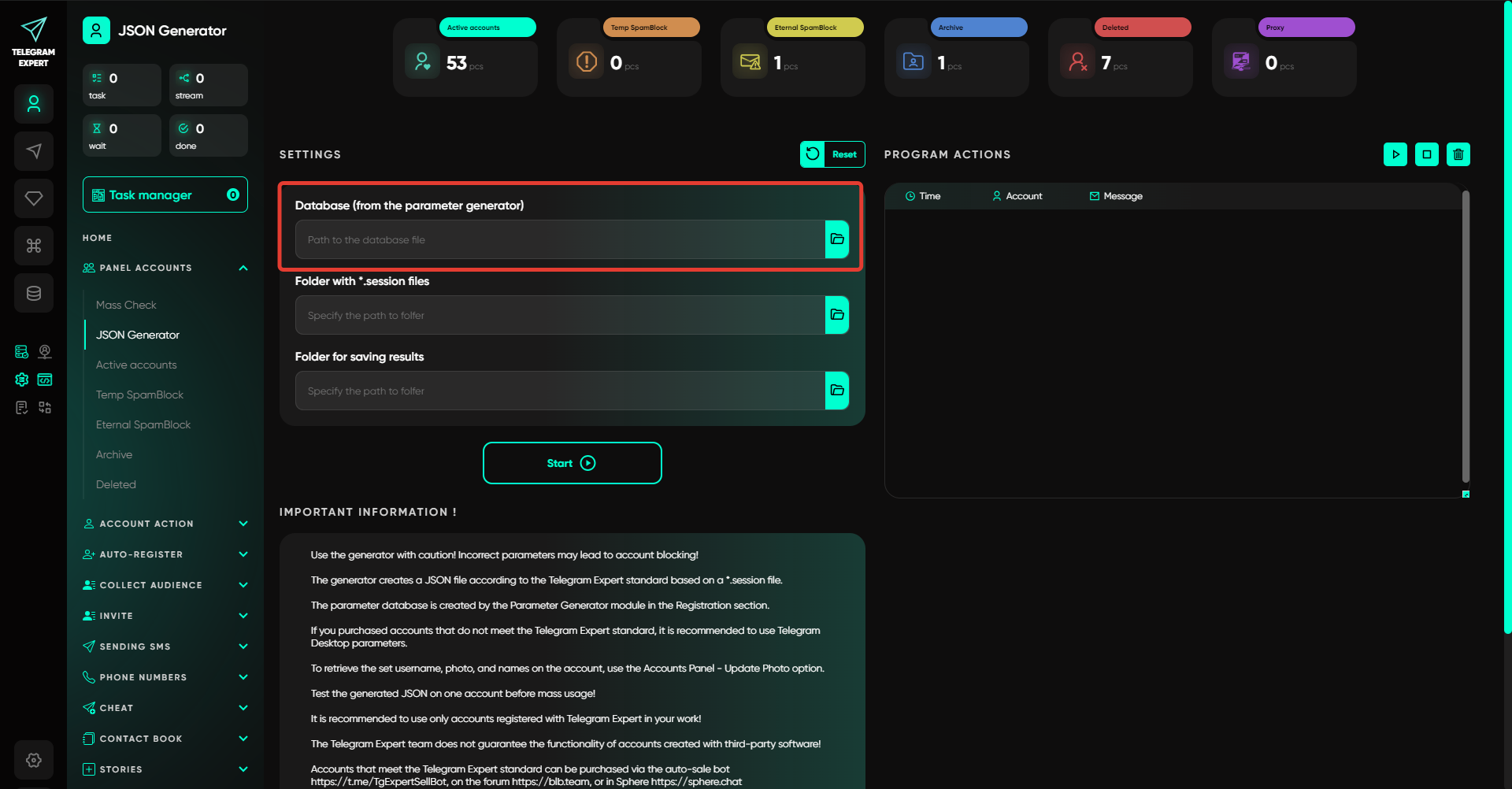
Task: Browse for the database file path
Action: click(x=836, y=239)
